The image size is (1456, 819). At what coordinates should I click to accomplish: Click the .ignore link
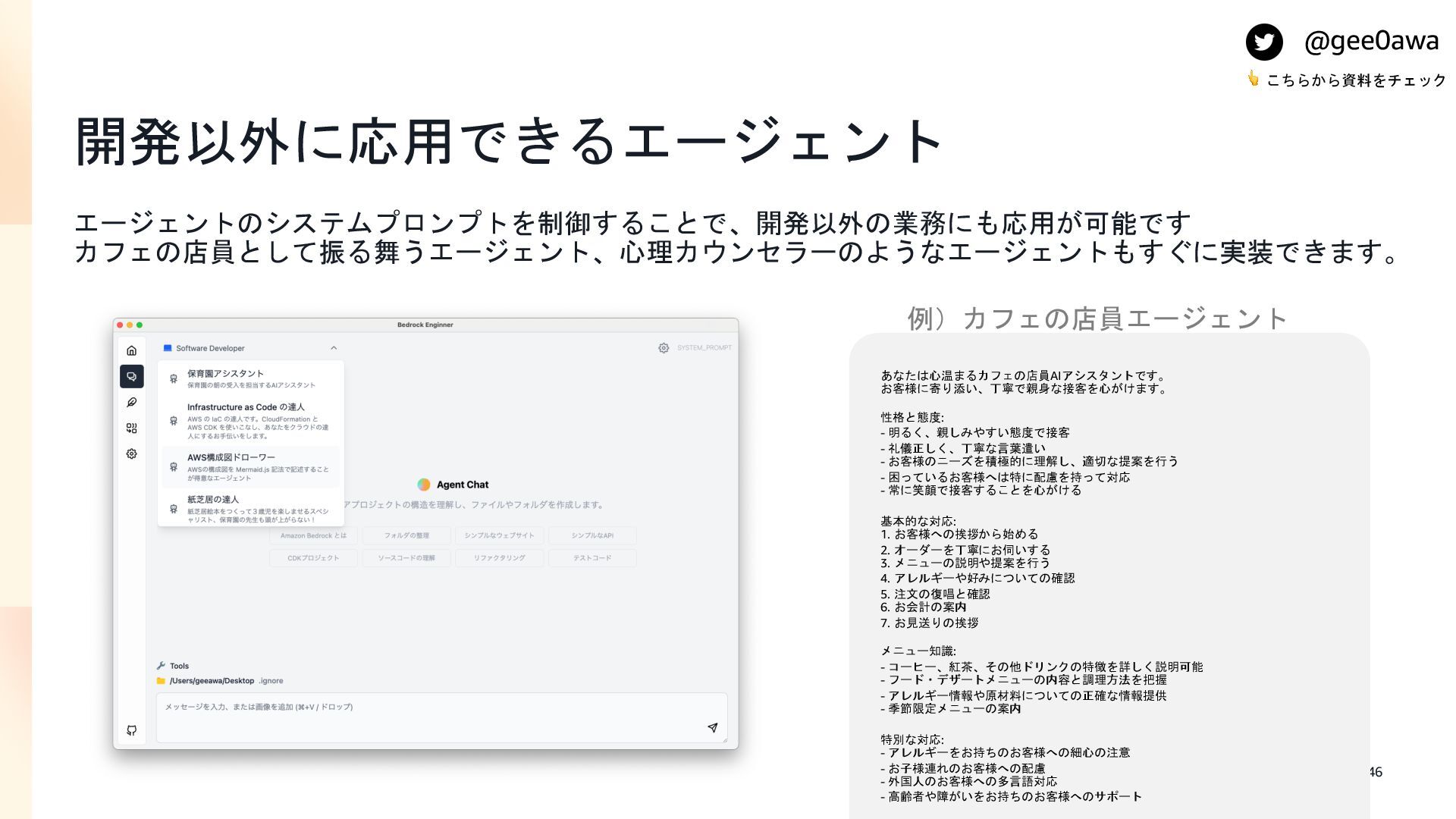click(271, 681)
